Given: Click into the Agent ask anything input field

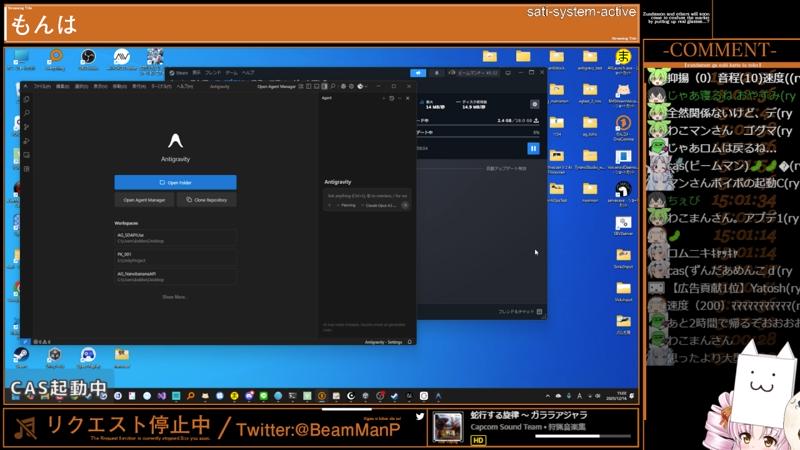Looking at the screenshot, I should 367,195.
